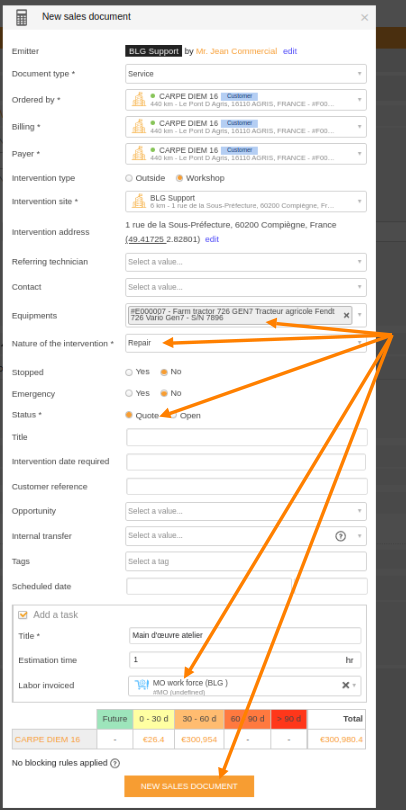Click the building icon in Intervention site field
This screenshot has width=406, height=810.
pyautogui.click(x=138, y=201)
